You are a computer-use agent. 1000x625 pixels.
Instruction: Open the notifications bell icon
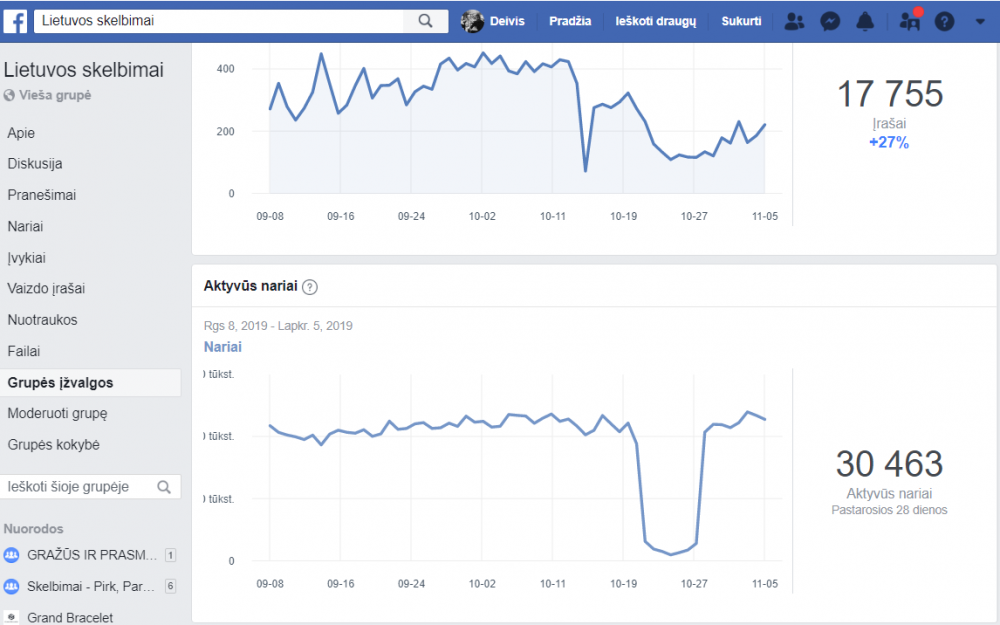click(865, 22)
